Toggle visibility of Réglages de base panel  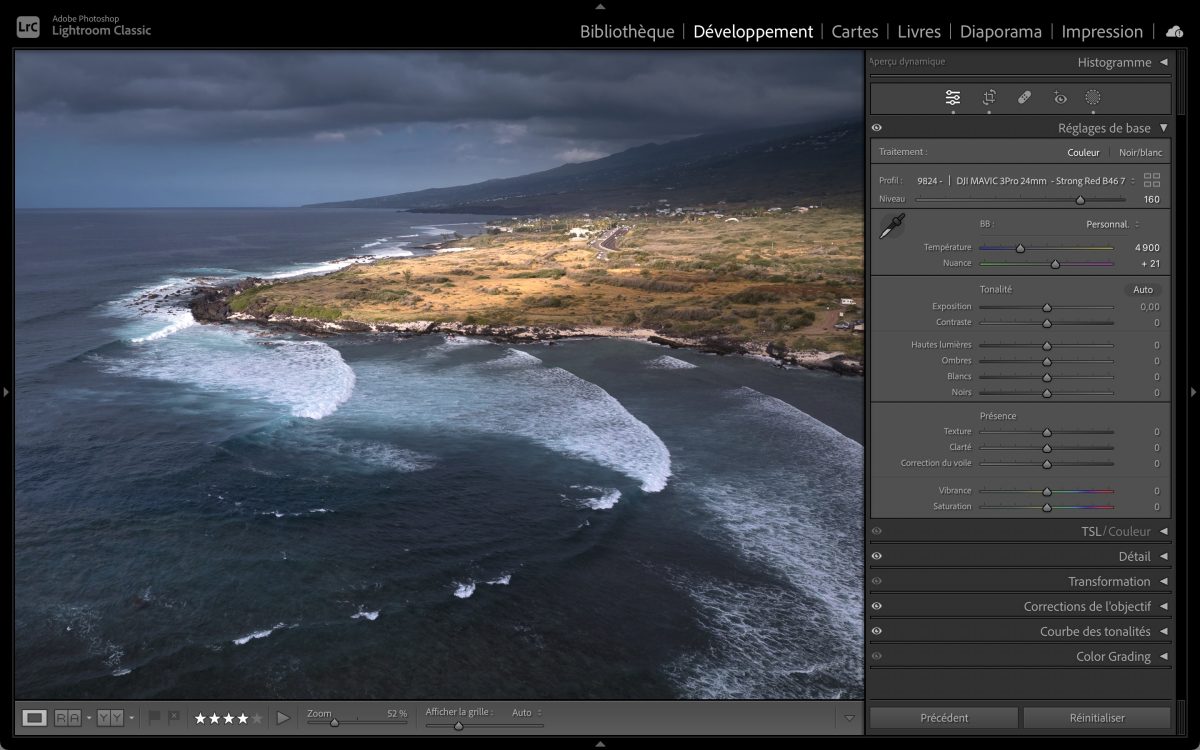coord(877,128)
